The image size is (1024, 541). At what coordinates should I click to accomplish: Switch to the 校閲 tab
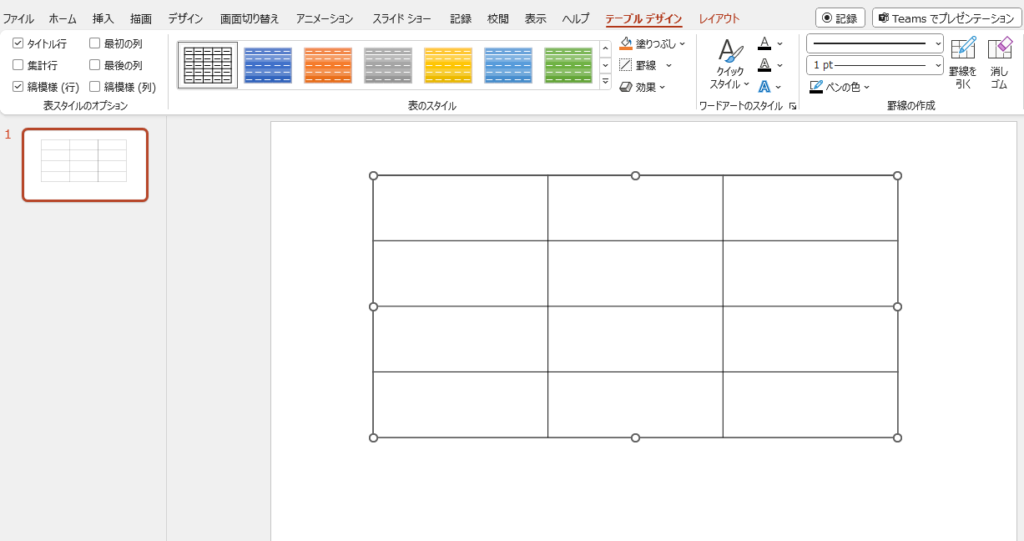click(x=498, y=19)
